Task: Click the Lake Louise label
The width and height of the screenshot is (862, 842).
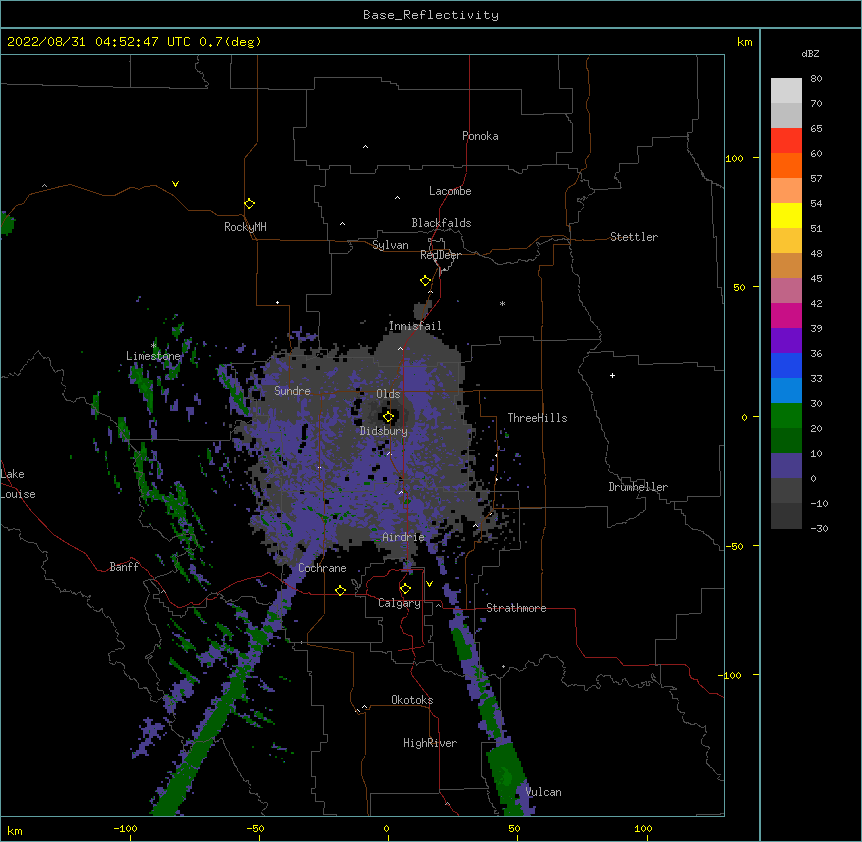Action: pos(18,484)
